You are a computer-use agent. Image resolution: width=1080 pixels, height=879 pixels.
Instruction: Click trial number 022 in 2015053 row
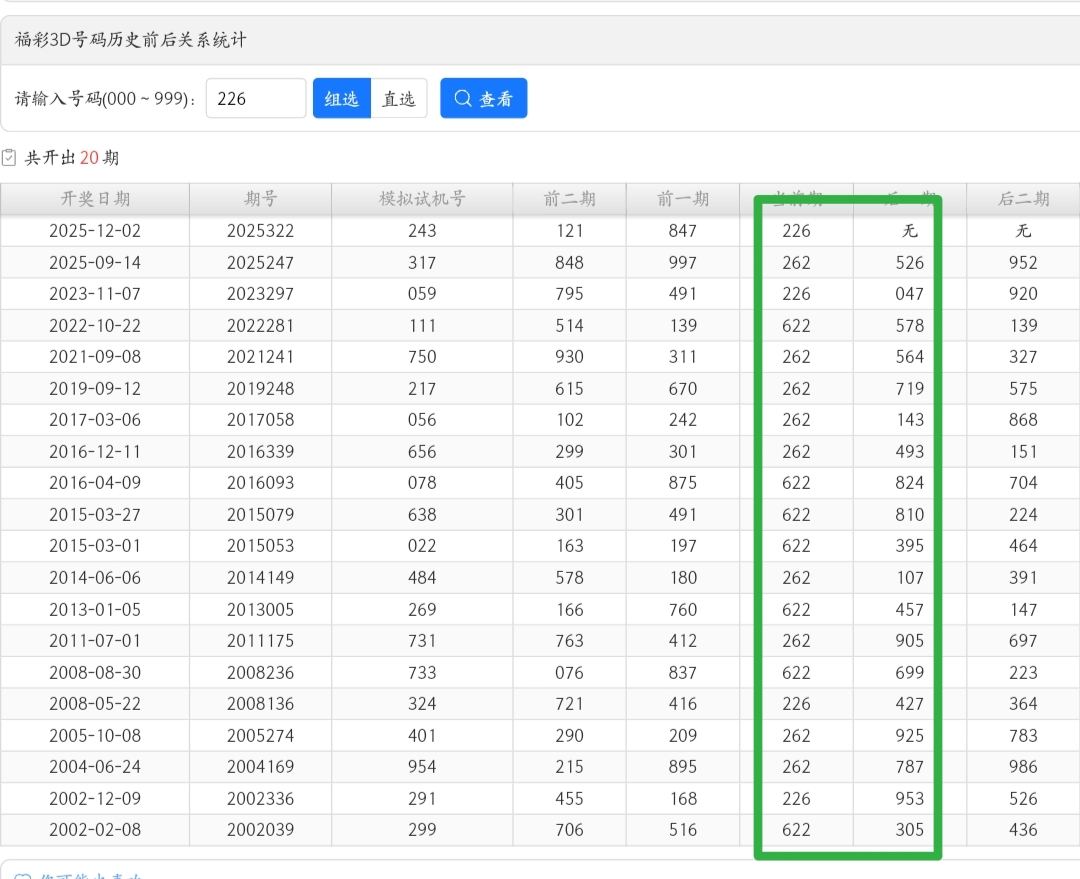coord(422,546)
